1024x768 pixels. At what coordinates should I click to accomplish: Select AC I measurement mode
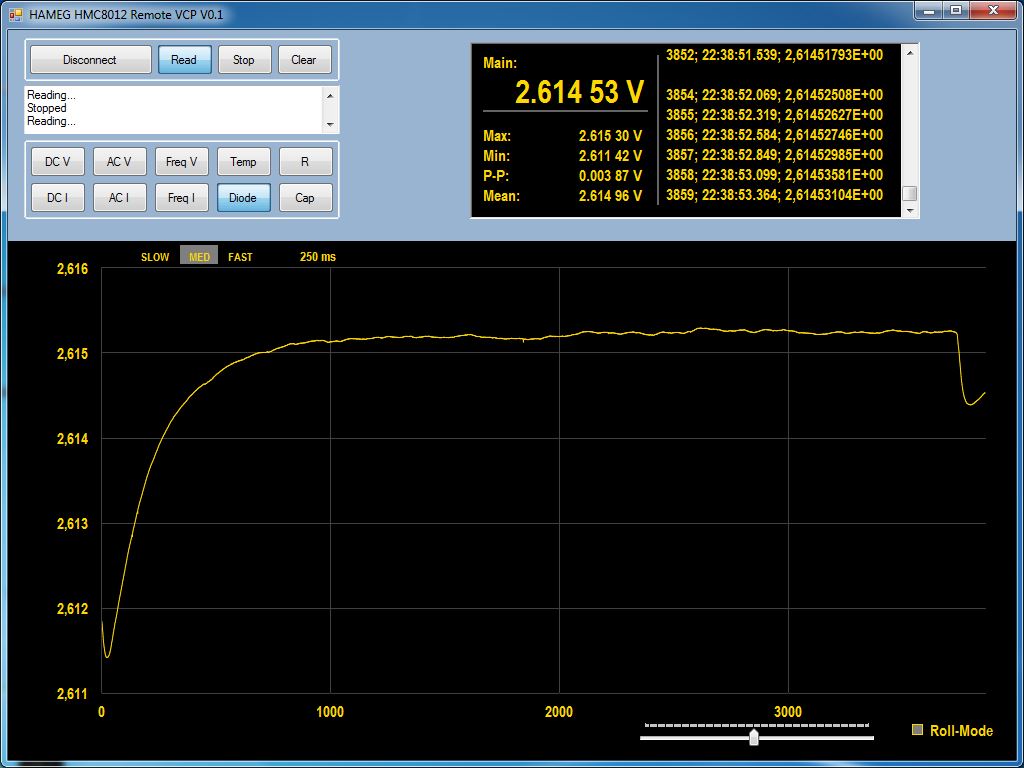pos(119,197)
